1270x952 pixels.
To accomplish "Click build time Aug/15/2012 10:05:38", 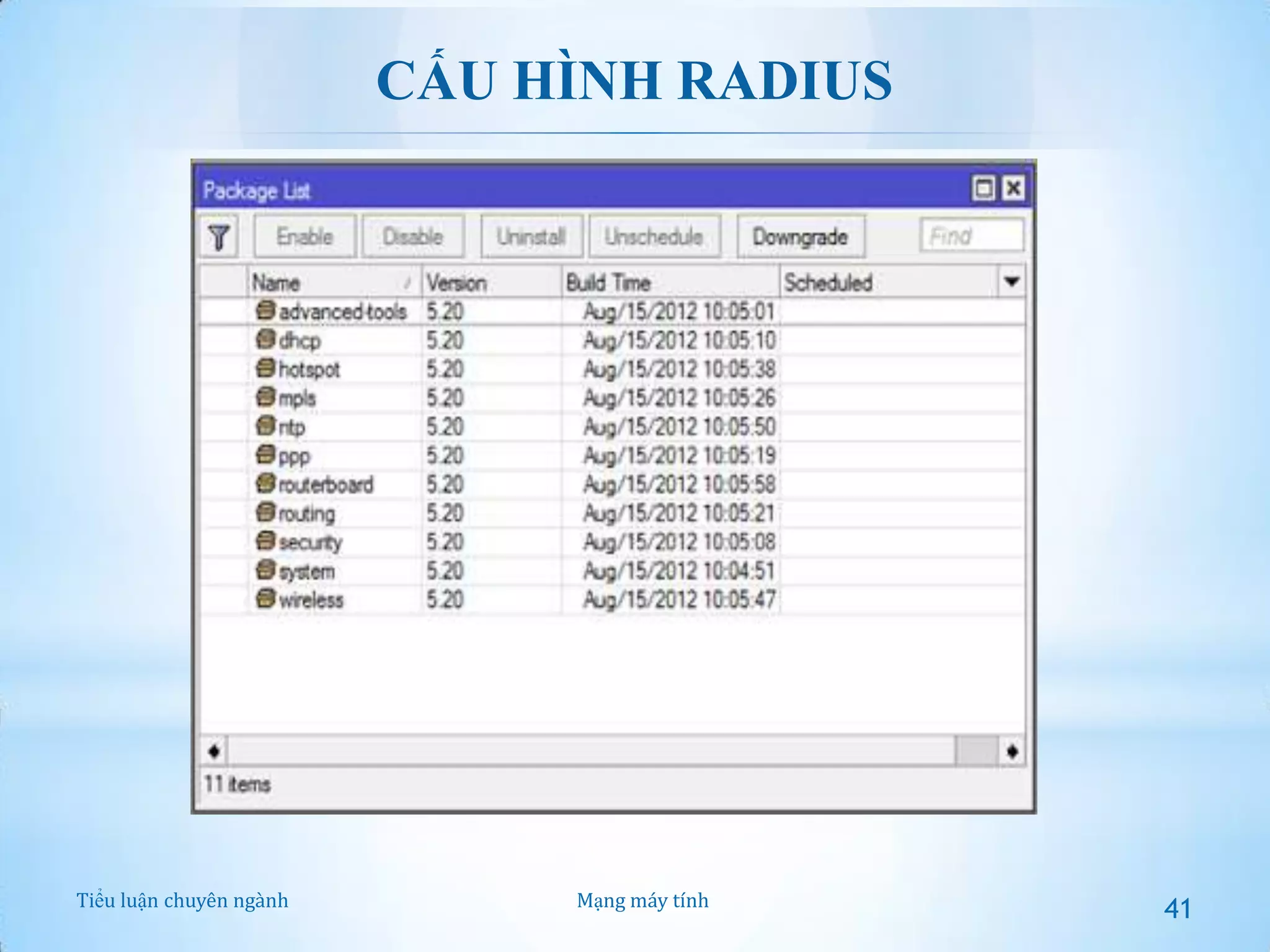I will [x=679, y=369].
